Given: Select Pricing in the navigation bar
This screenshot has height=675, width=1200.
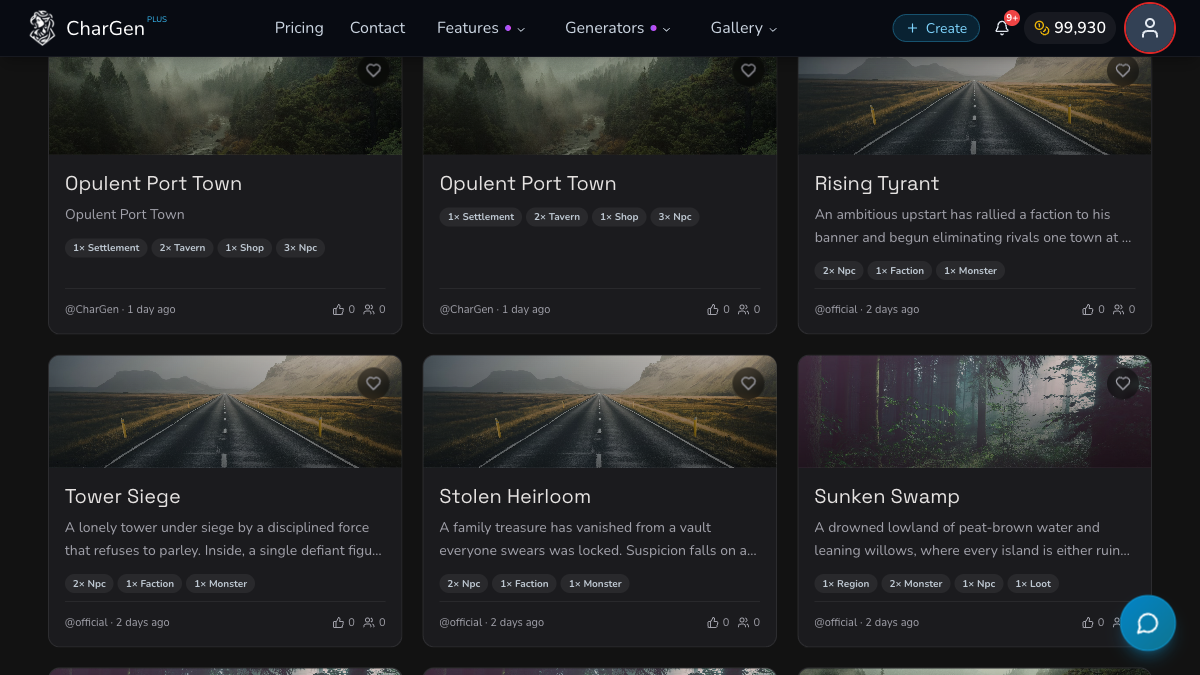Looking at the screenshot, I should pos(299,28).
